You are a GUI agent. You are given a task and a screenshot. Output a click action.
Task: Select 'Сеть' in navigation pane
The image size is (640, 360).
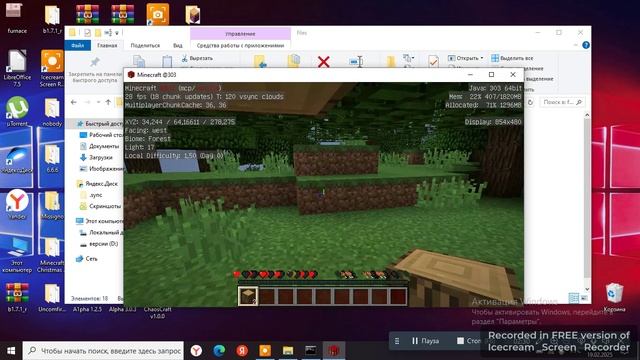click(x=87, y=258)
